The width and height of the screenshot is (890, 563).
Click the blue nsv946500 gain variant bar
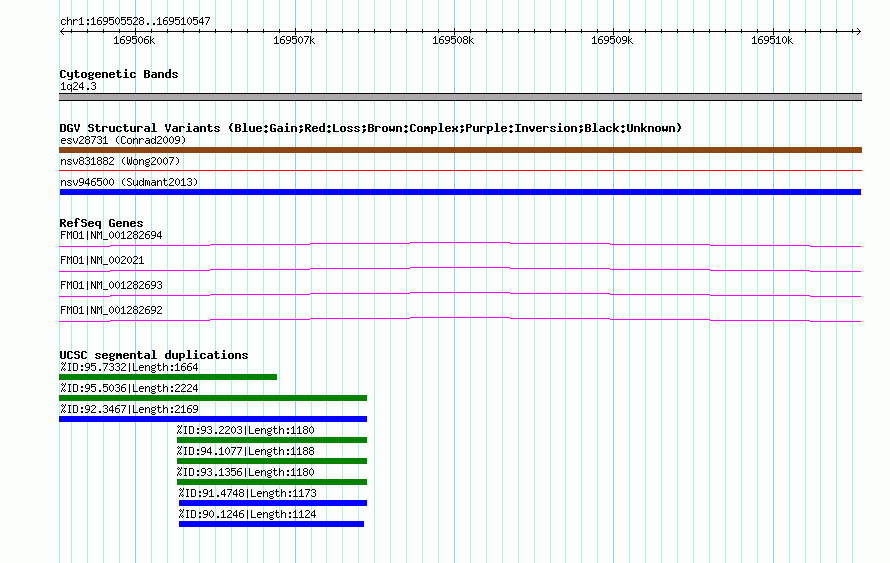pyautogui.click(x=460, y=192)
